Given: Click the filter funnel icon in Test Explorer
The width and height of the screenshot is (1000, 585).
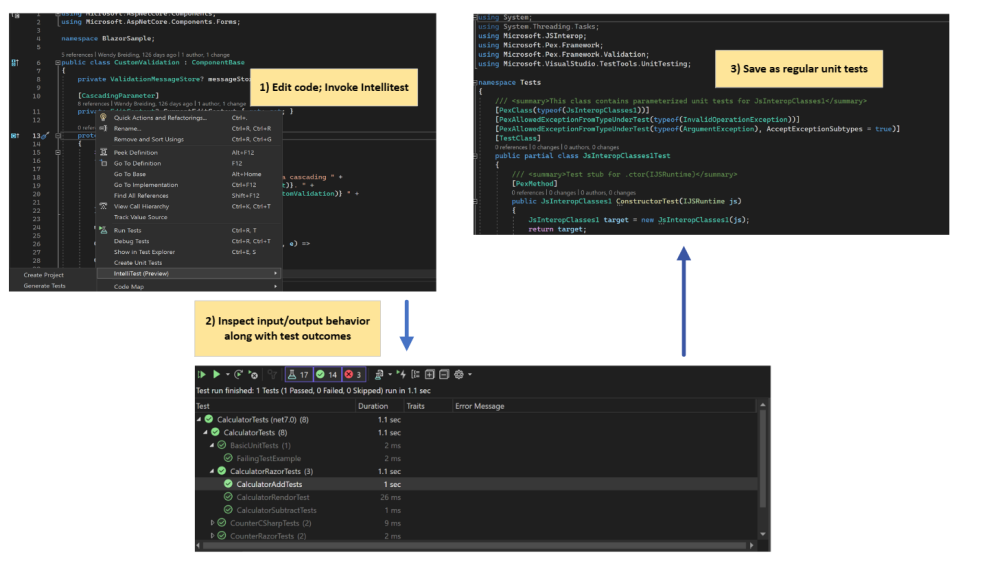Looking at the screenshot, I should tap(272, 374).
